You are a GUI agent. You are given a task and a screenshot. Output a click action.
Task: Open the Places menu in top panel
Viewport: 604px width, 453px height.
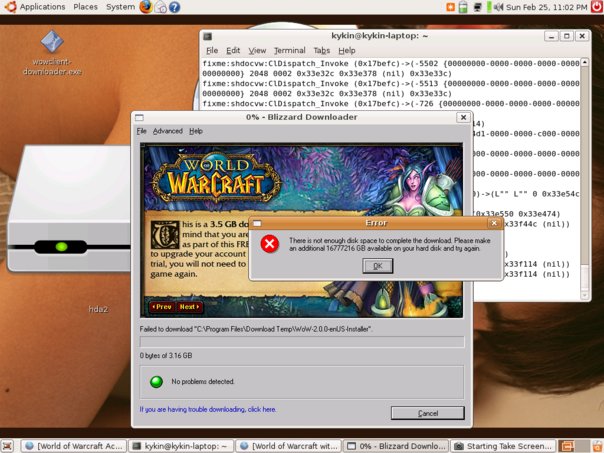click(85, 7)
